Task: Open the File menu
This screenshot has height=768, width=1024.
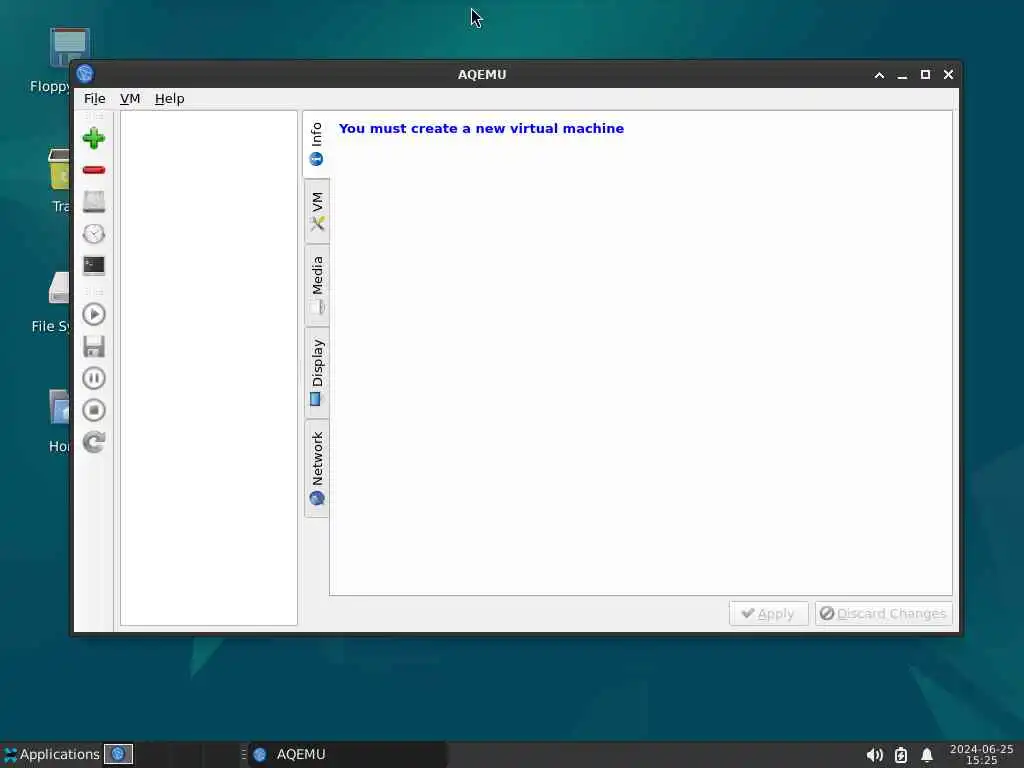Action: point(95,99)
